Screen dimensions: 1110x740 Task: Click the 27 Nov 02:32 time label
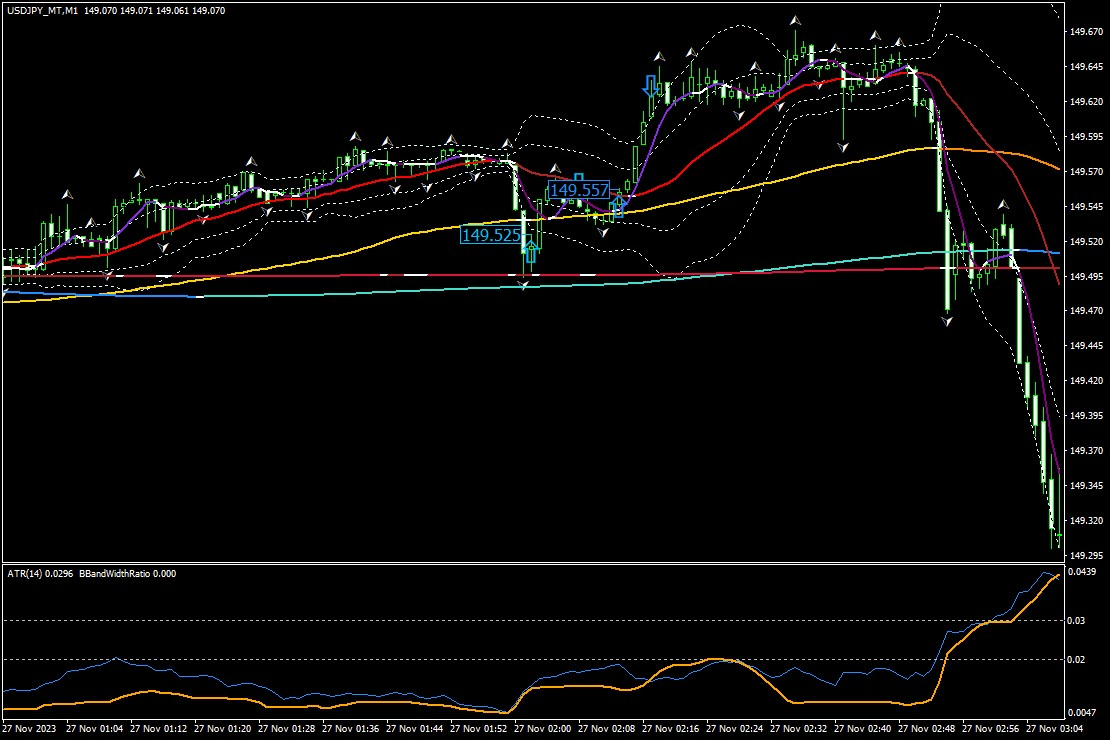pyautogui.click(x=799, y=729)
